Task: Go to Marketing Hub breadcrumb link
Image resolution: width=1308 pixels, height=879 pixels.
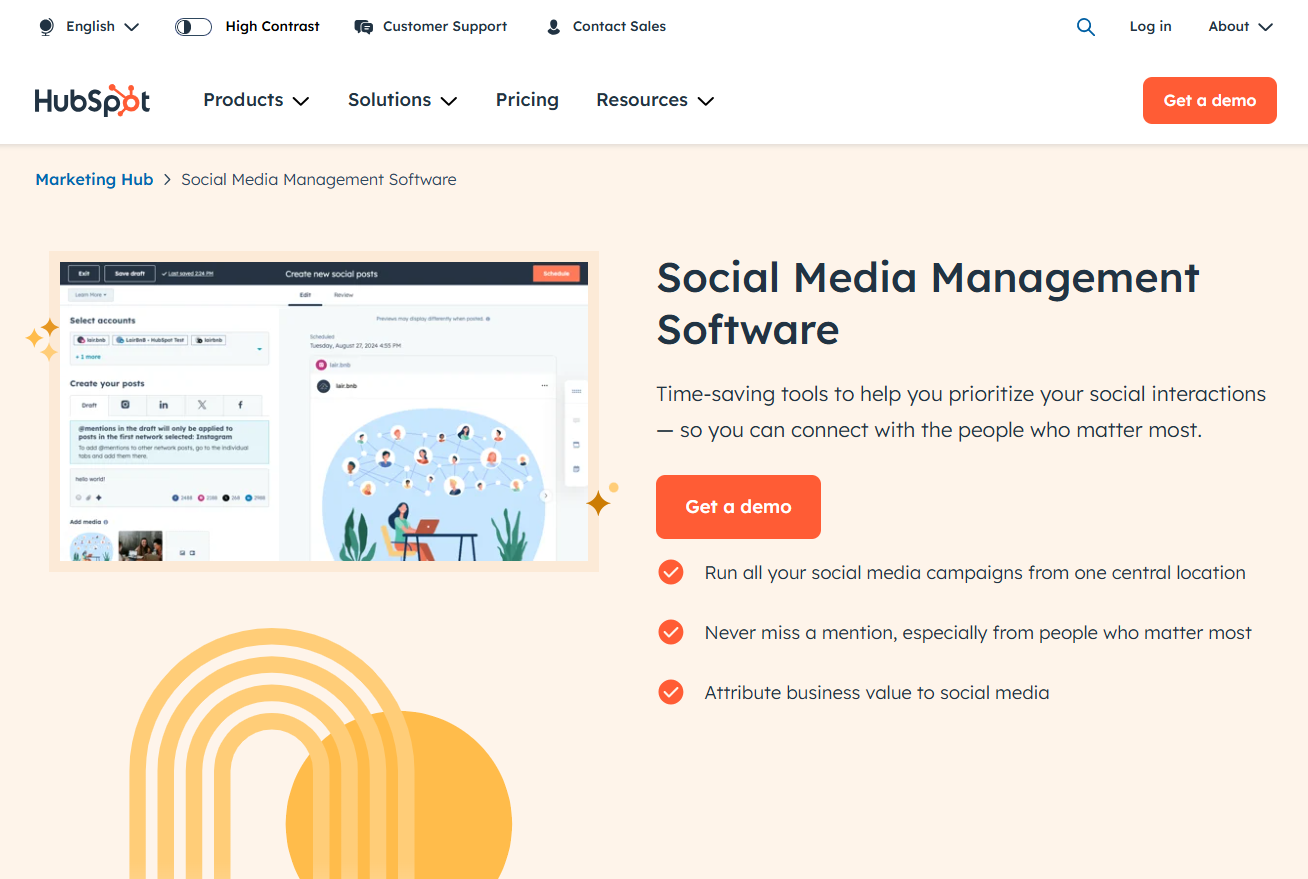Action: pos(94,180)
